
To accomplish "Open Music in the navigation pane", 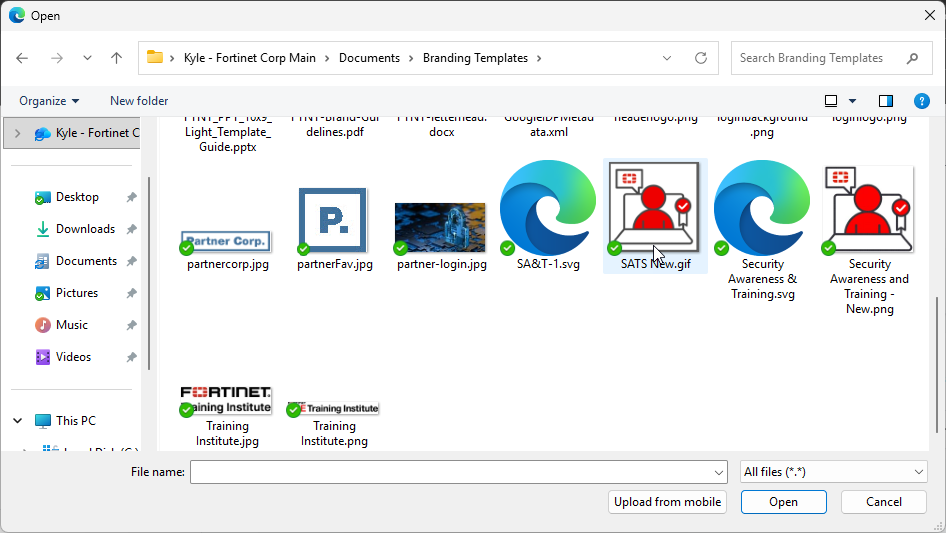I will tap(72, 325).
